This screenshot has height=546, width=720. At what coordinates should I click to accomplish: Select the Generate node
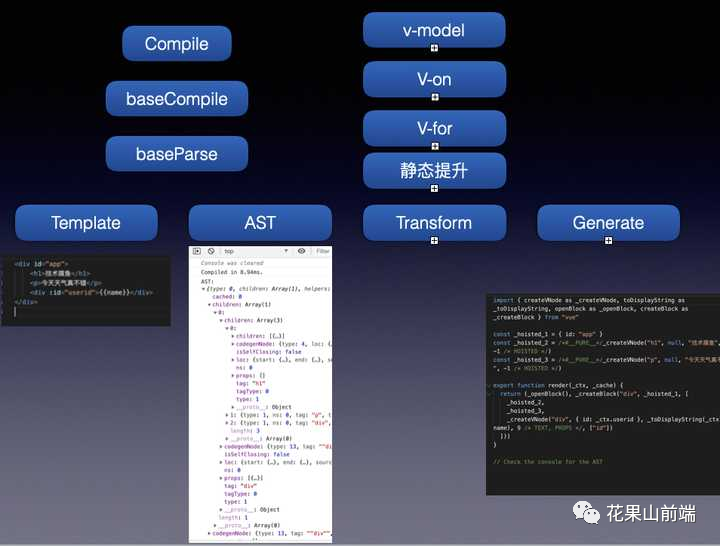tap(608, 223)
